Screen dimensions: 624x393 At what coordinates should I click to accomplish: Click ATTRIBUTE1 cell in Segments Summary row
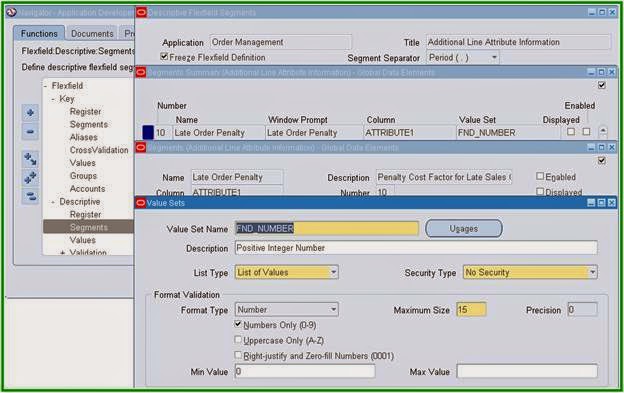(409, 132)
